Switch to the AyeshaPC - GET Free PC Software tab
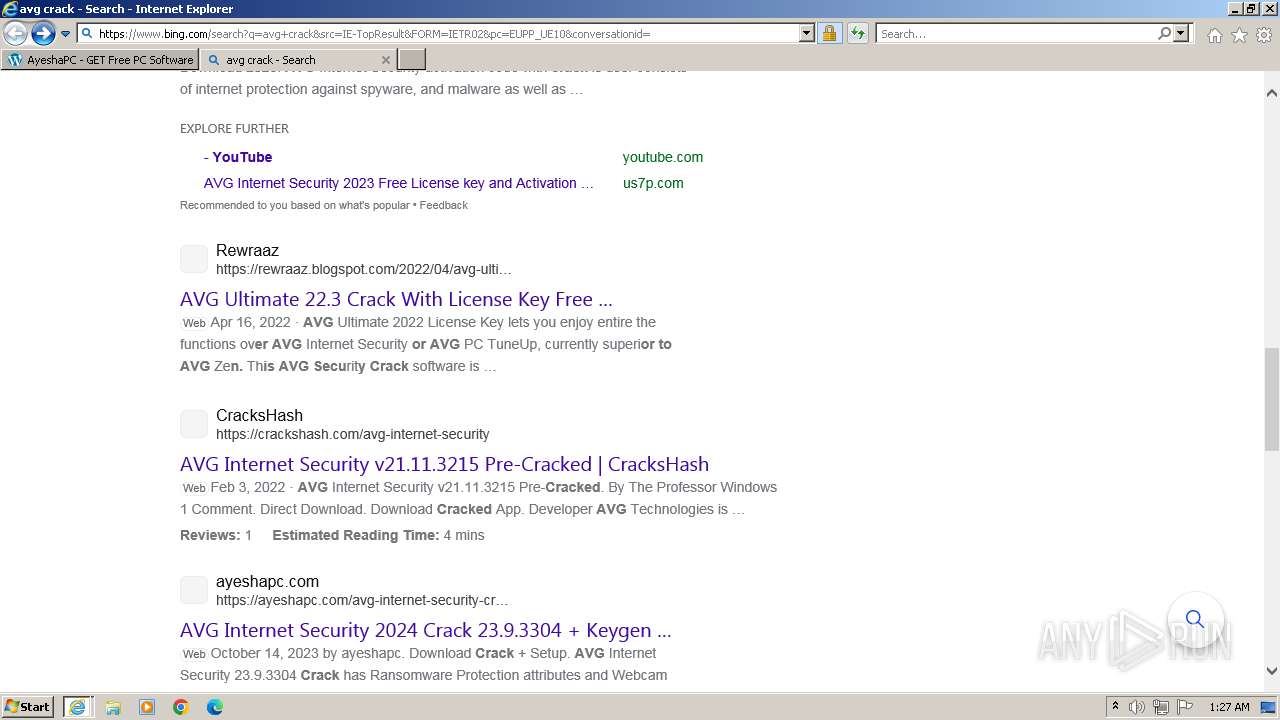Viewport: 1280px width, 720px height. pos(100,60)
